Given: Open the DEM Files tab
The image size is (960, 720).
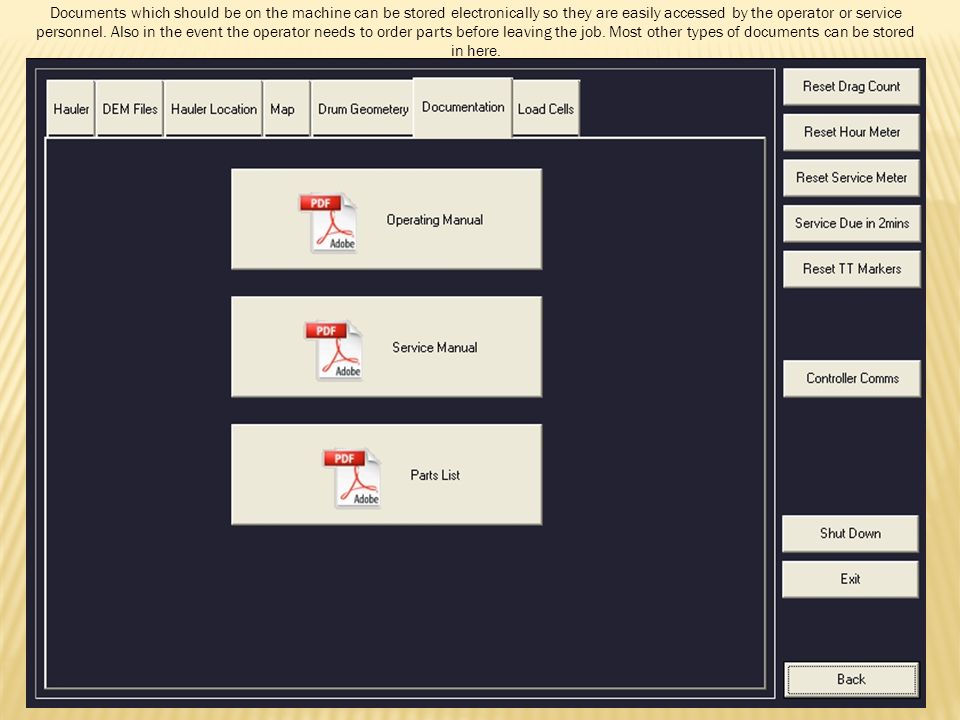Looking at the screenshot, I should pos(130,108).
